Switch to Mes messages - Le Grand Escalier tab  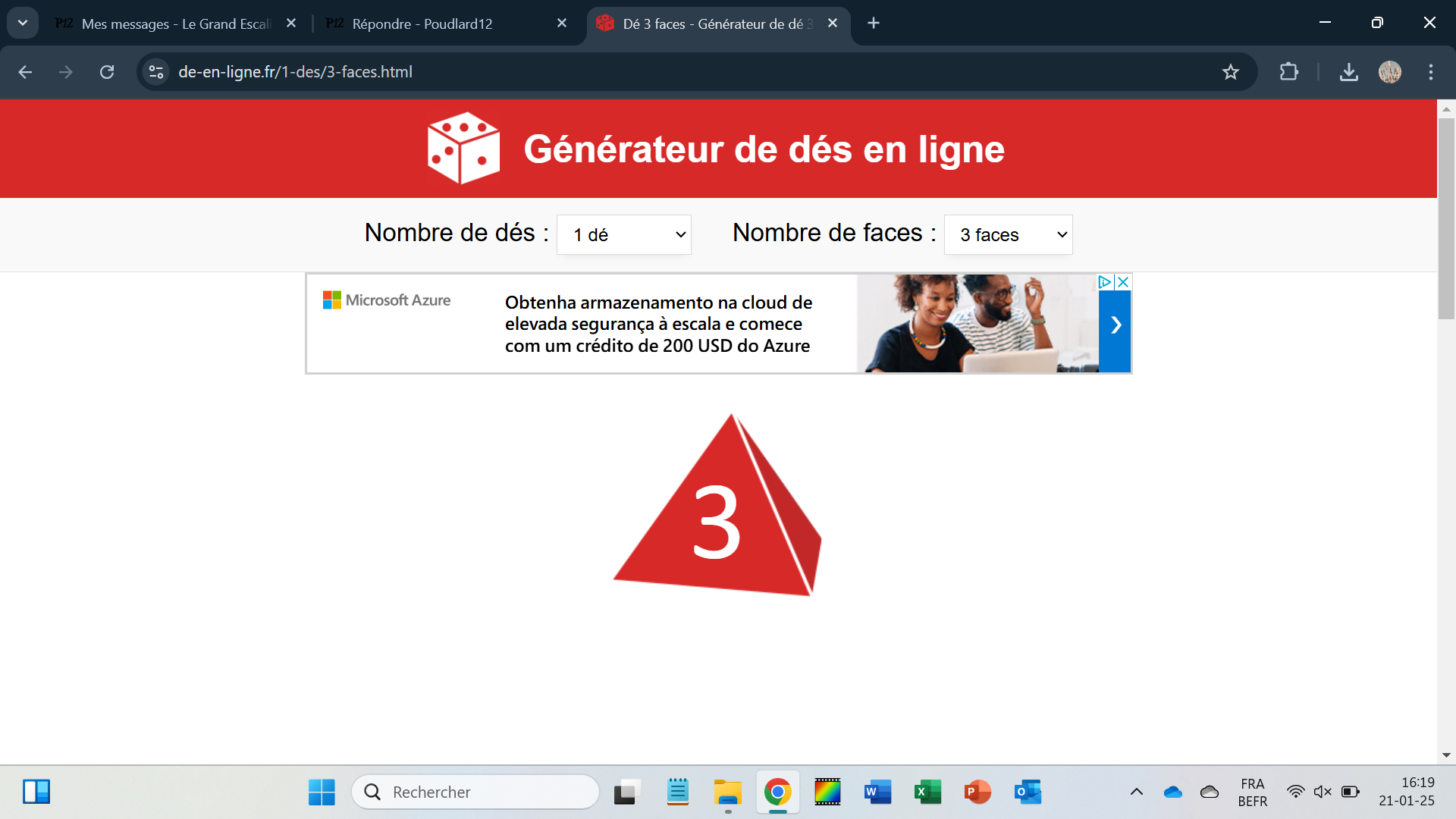pos(174,24)
